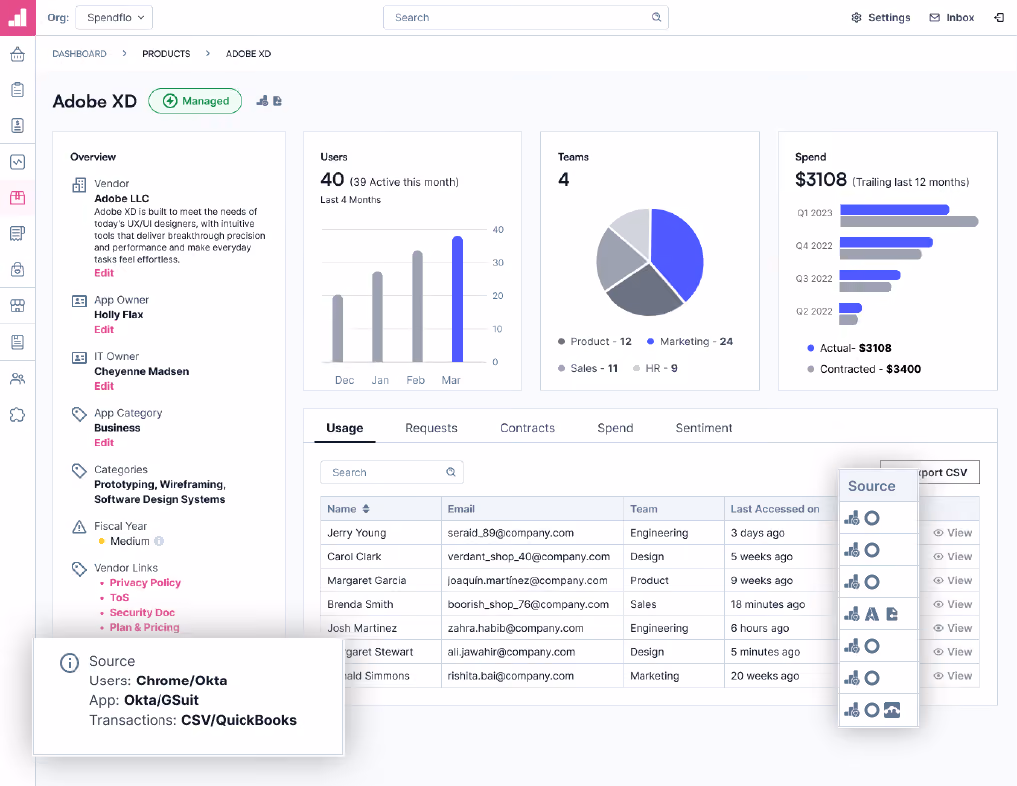Open the clipboard sidebar icon
This screenshot has height=786, width=1017.
click(x=18, y=89)
